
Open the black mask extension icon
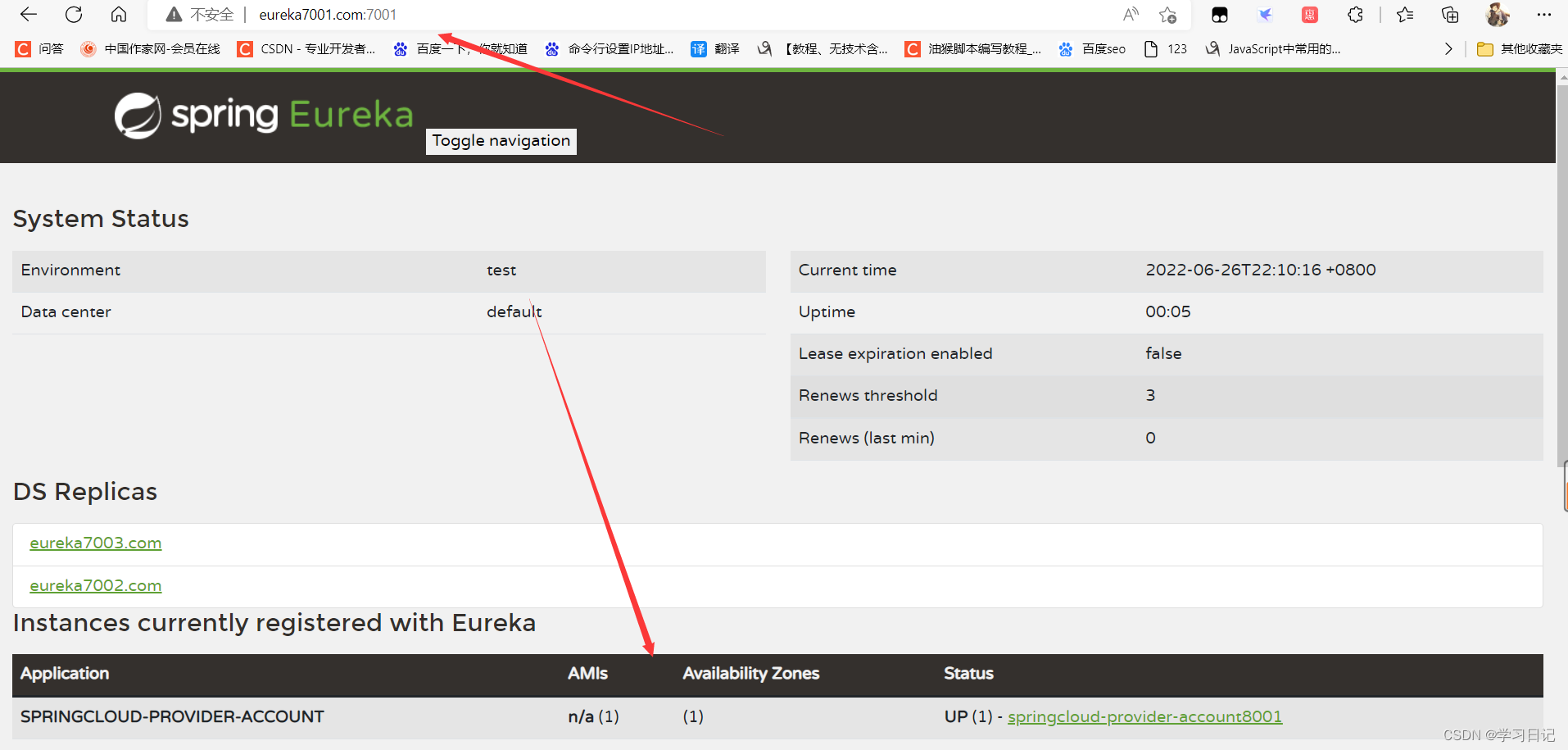(1220, 14)
